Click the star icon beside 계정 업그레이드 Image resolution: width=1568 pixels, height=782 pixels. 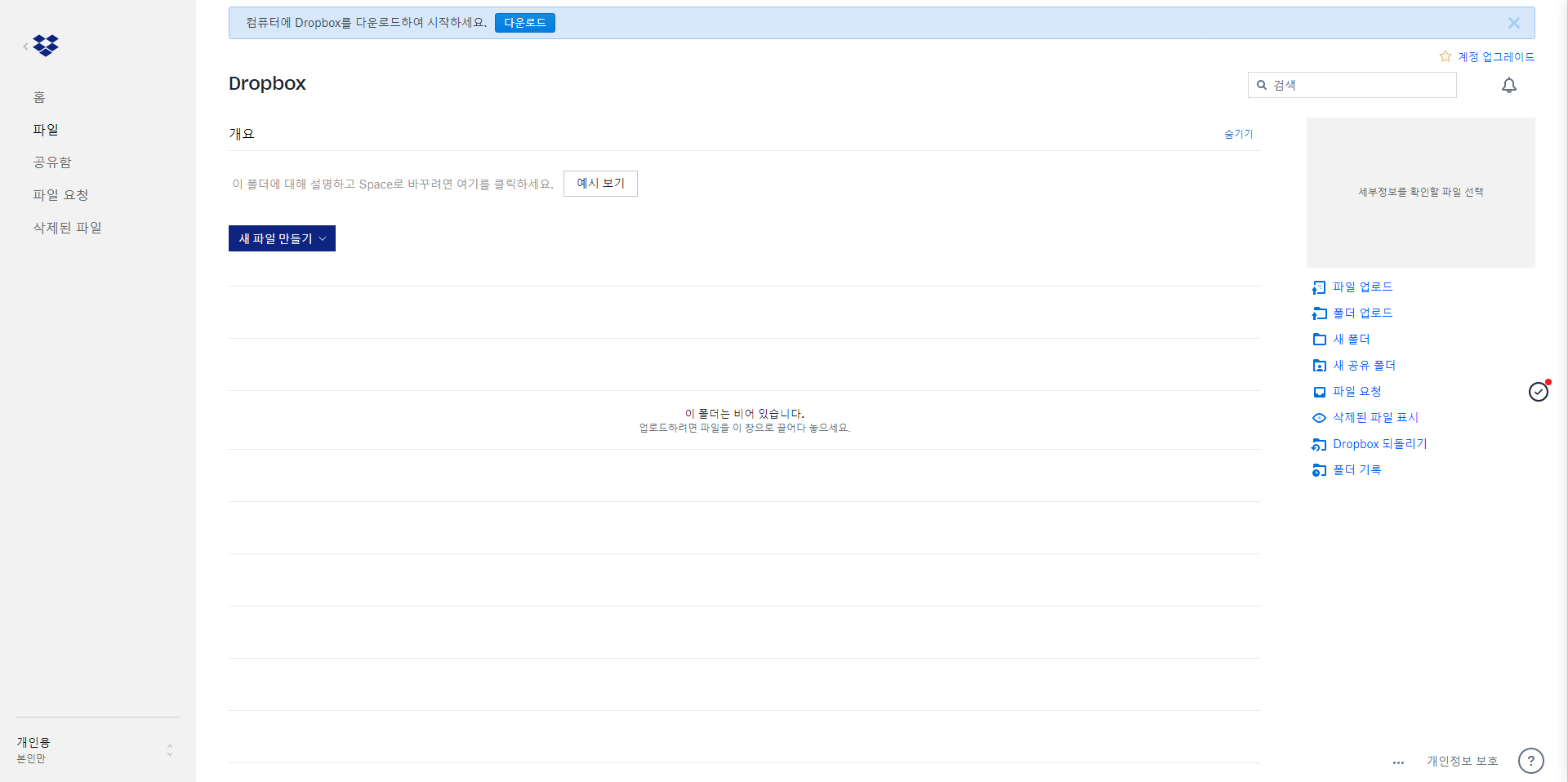click(x=1445, y=56)
